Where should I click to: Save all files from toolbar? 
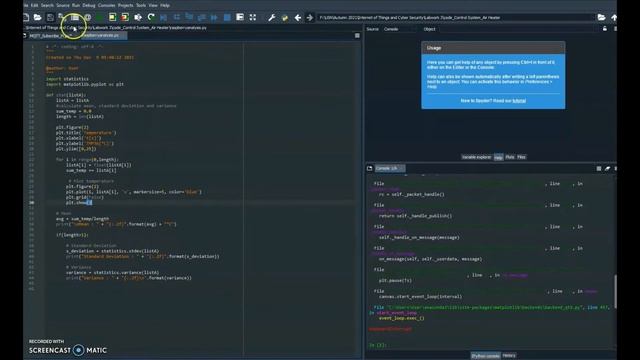(62, 18)
